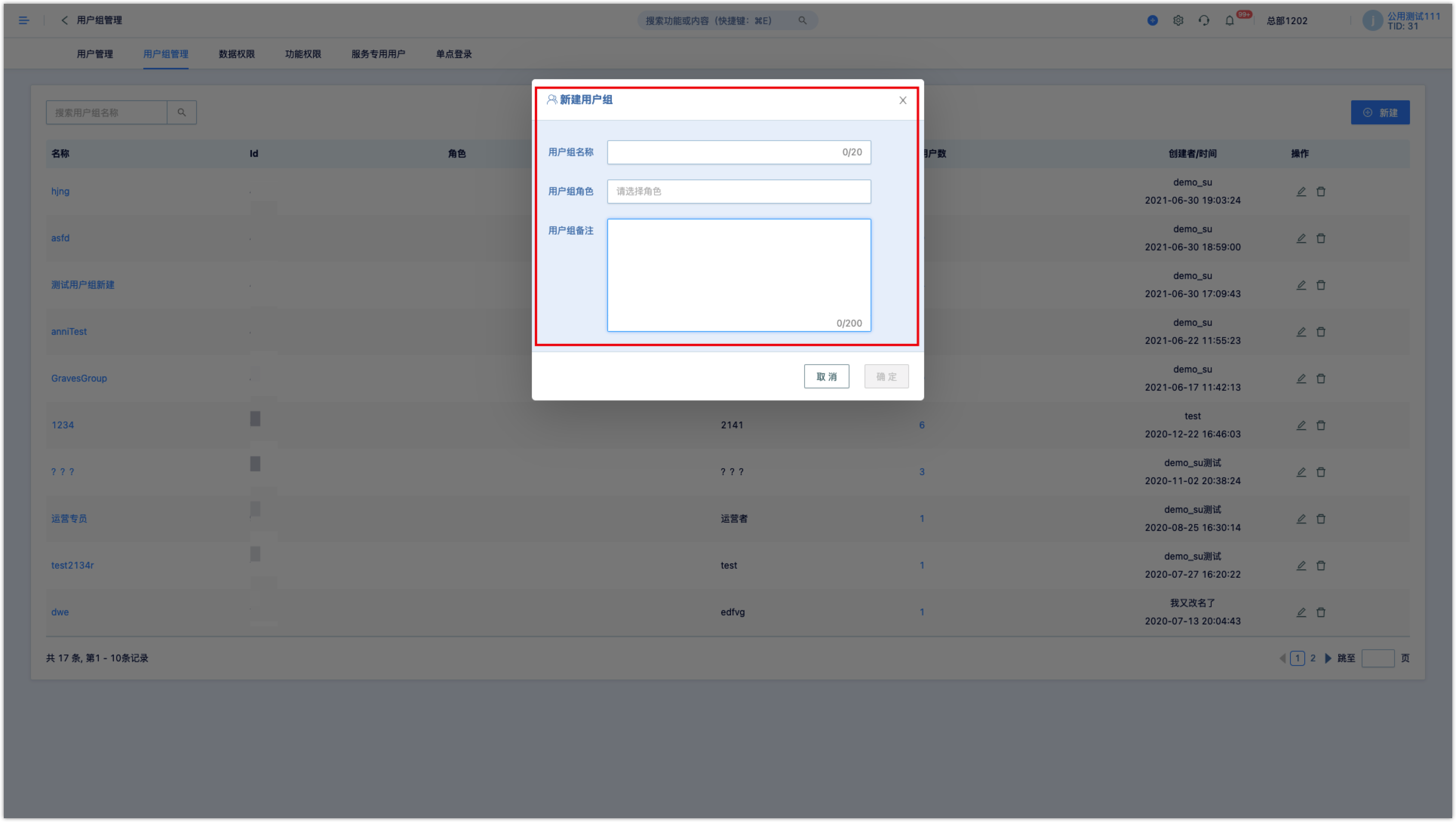Edit the anniTest row
1456x822 pixels.
(x=1301, y=331)
